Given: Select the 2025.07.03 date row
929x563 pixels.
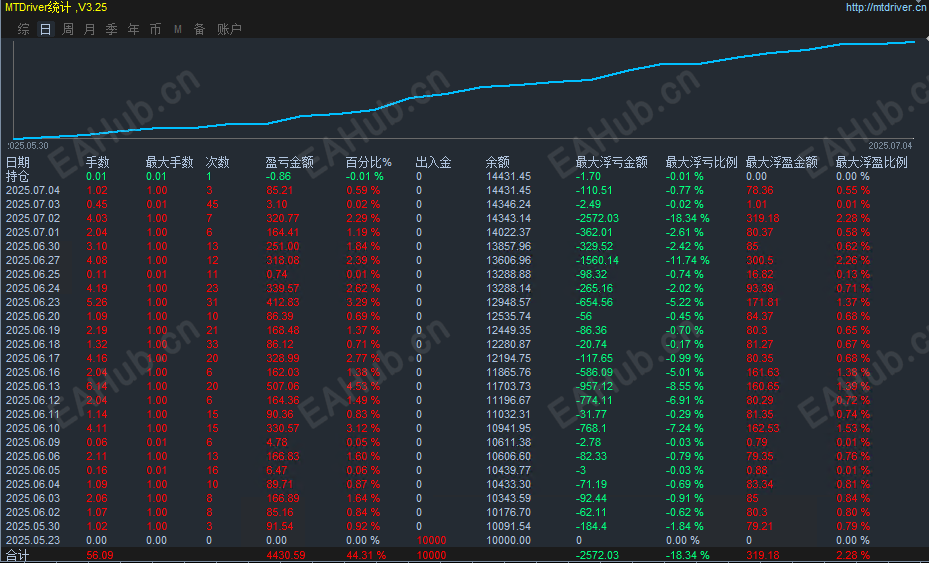Looking at the screenshot, I should 33,204.
